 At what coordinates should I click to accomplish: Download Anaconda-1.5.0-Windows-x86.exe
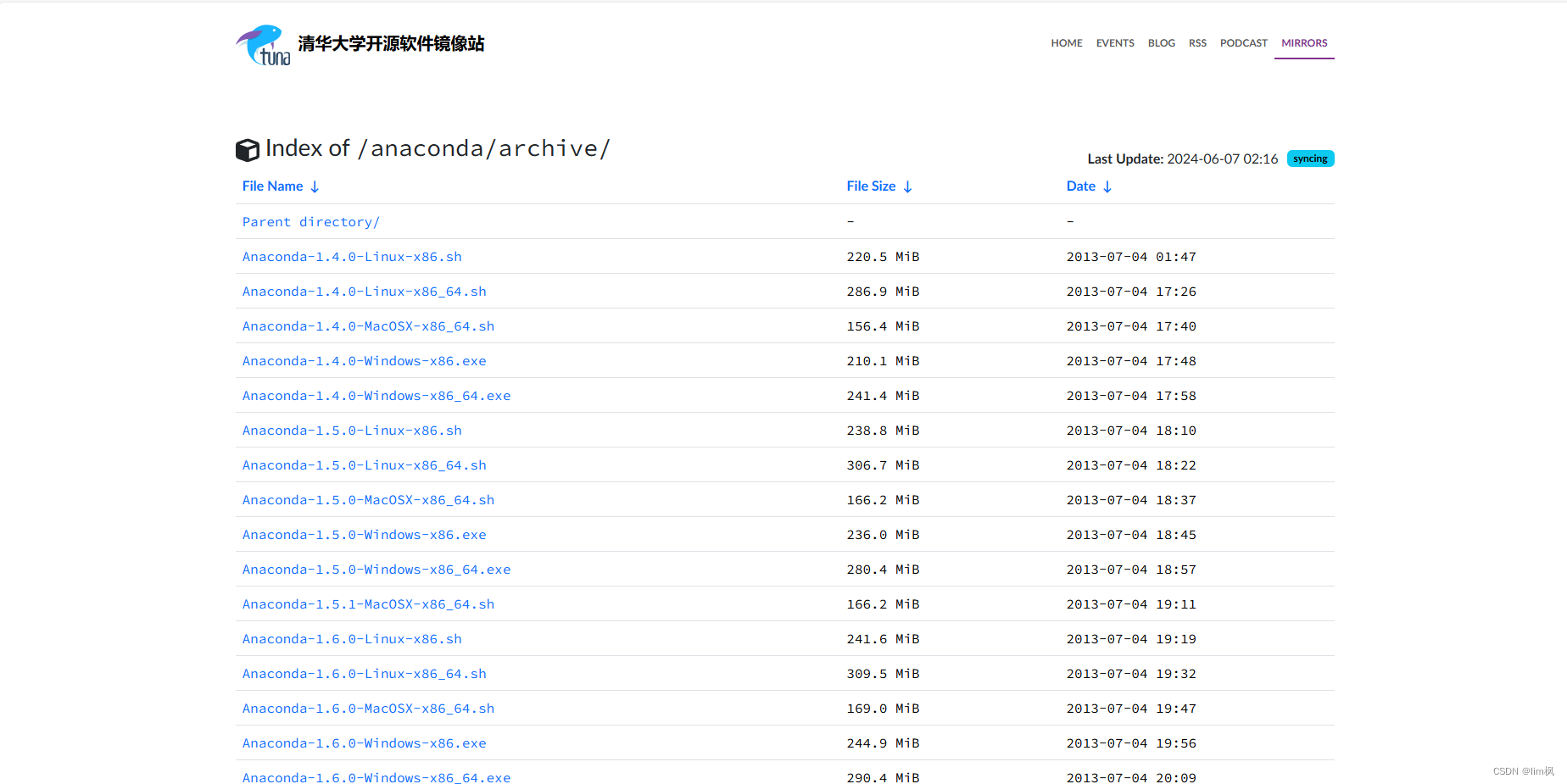tap(365, 535)
